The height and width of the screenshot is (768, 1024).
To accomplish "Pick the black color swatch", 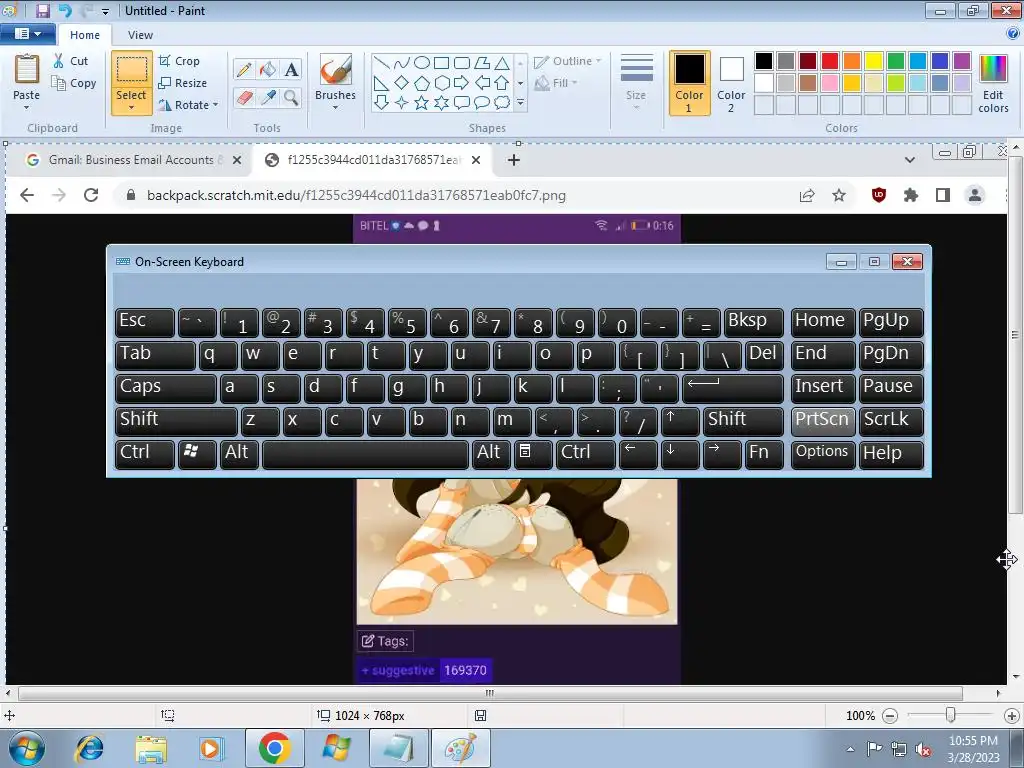I will (764, 61).
